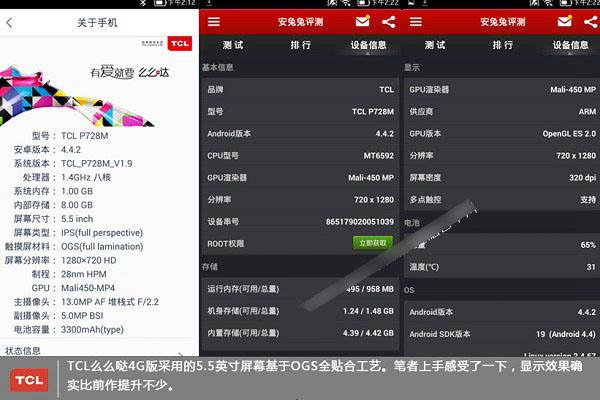Select 副摄像头 5.0MP BSI row
Viewport: 600px width, 400px height.
58,316
